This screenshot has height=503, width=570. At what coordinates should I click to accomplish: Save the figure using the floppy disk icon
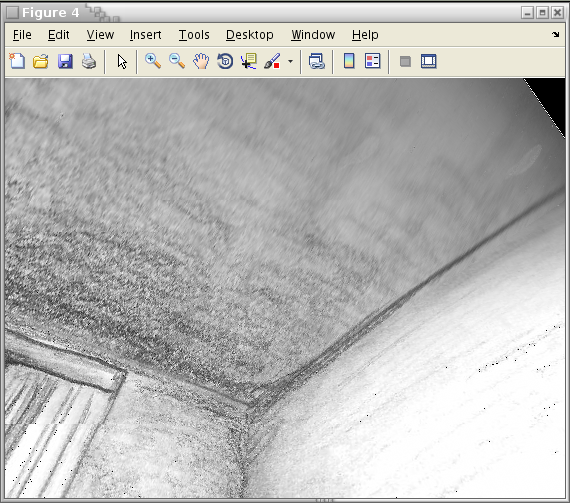tap(65, 61)
